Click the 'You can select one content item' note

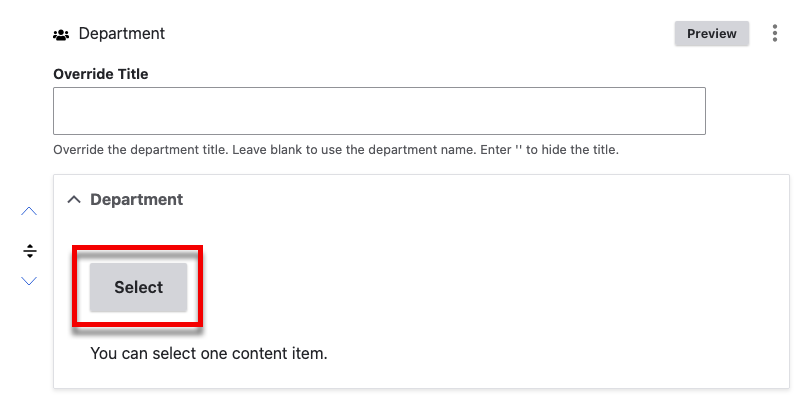(x=209, y=354)
